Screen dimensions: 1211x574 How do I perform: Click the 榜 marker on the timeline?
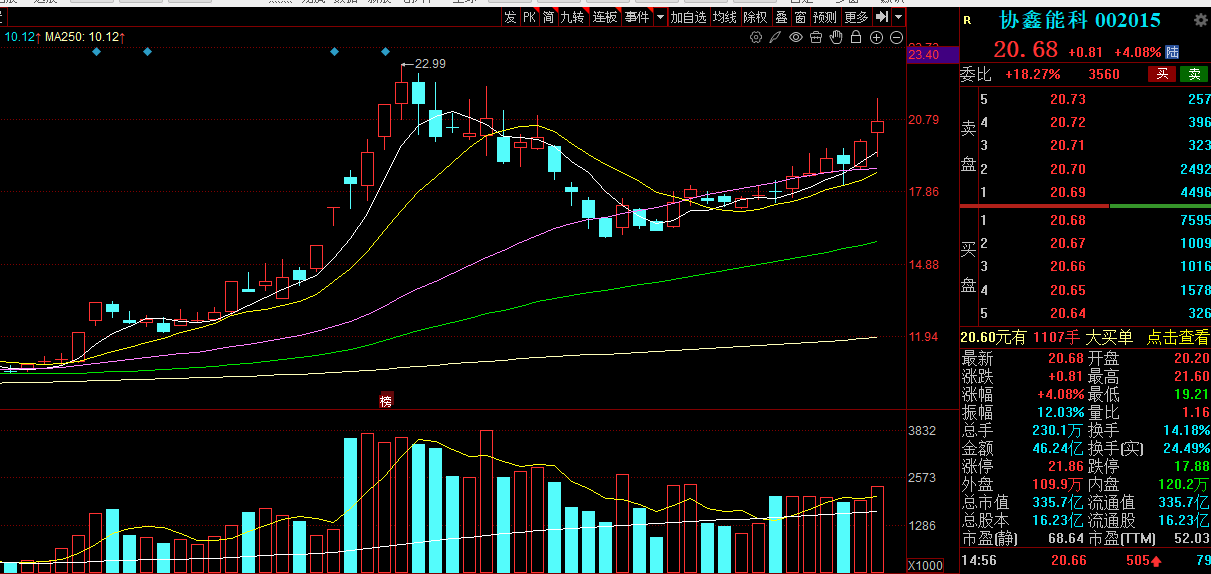click(x=386, y=401)
